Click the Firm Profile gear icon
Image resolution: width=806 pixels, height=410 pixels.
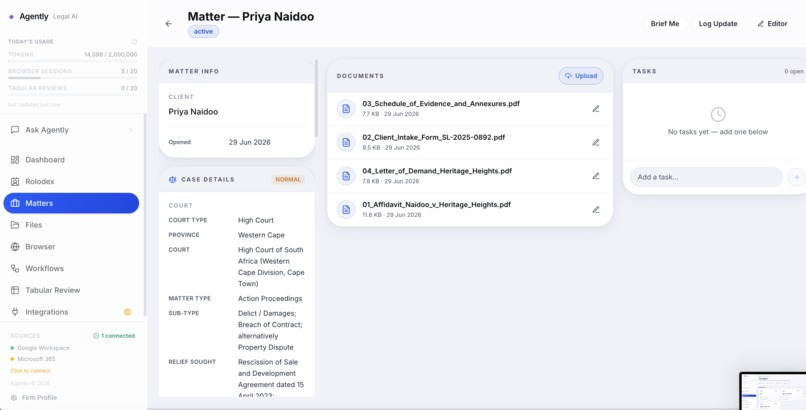click(x=14, y=398)
